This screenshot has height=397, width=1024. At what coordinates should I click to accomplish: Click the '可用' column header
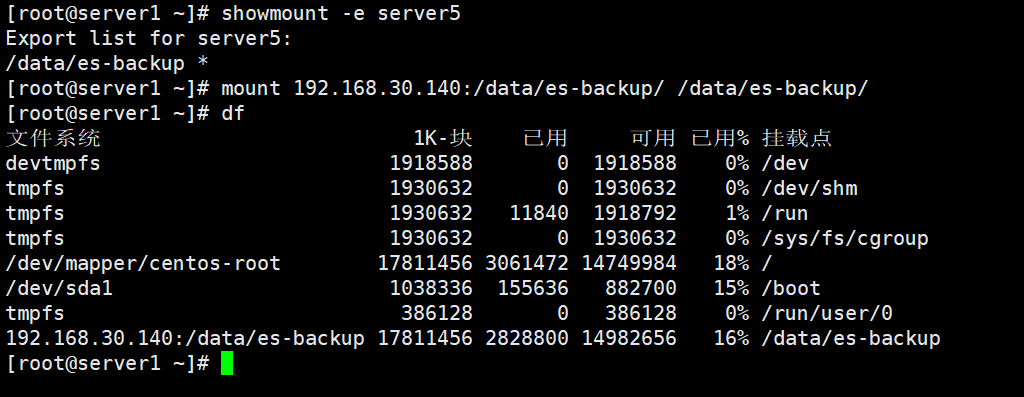point(652,138)
